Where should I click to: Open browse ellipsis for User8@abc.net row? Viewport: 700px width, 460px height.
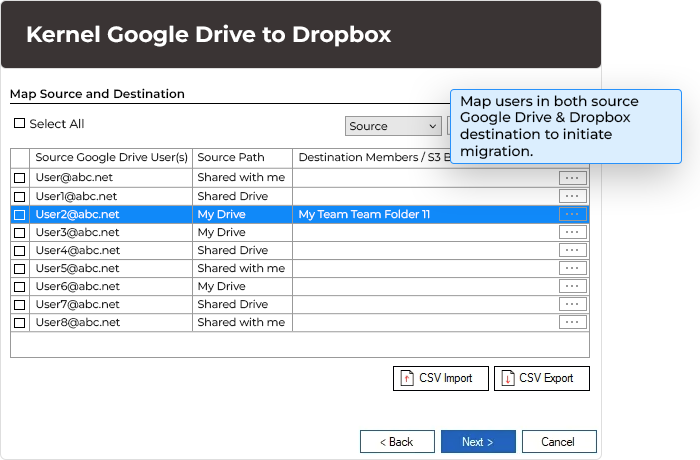(x=572, y=322)
